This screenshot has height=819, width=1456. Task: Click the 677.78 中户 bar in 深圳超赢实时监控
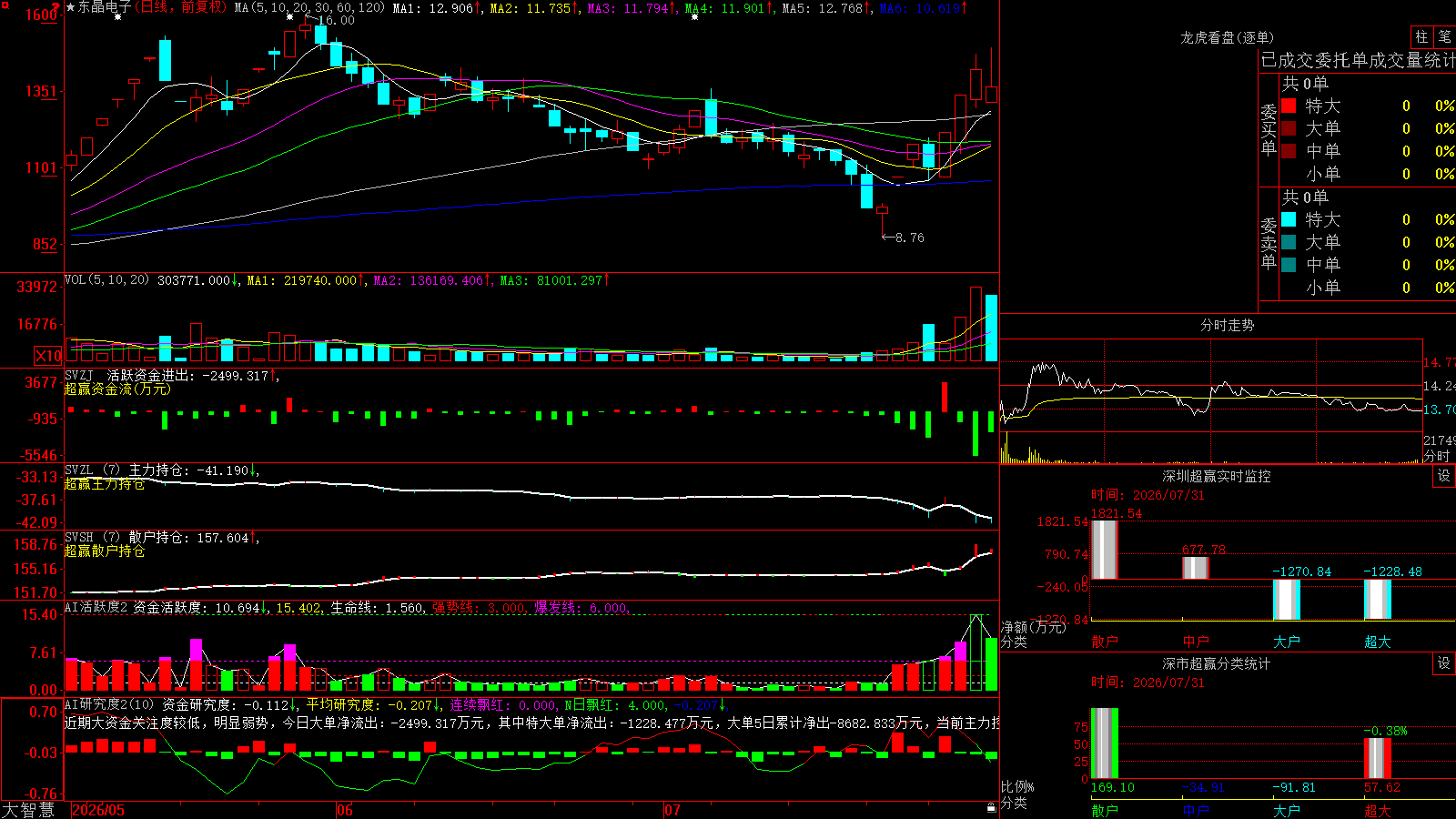(x=1195, y=568)
